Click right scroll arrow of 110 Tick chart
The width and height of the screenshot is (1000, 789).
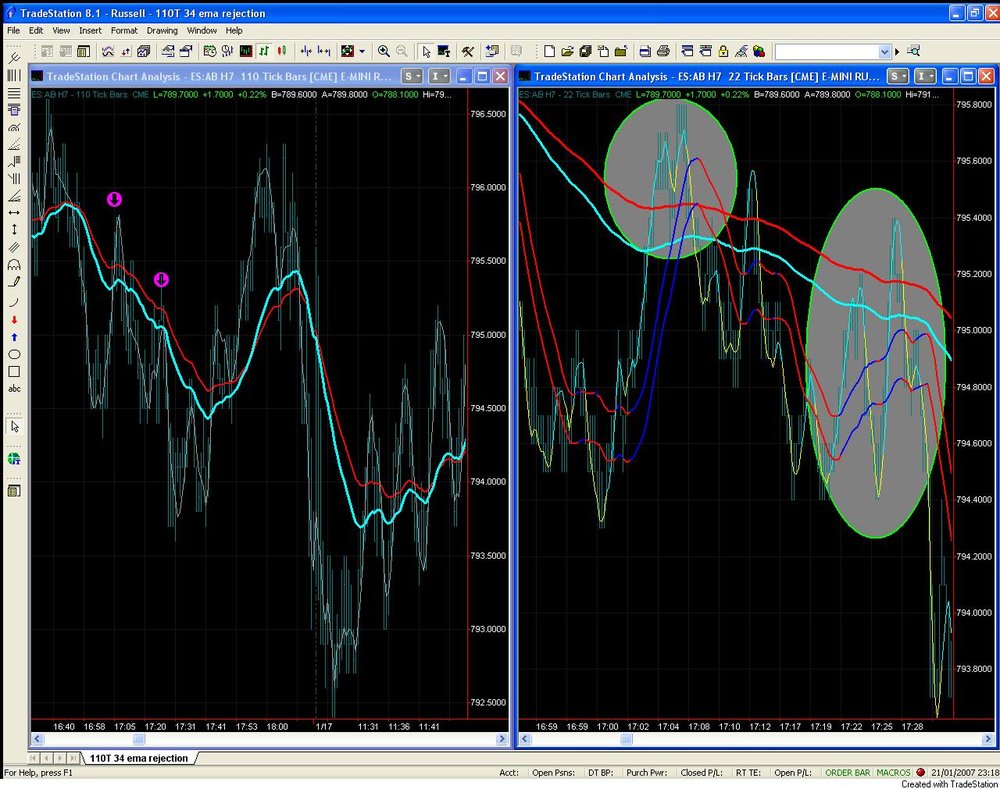coord(501,739)
